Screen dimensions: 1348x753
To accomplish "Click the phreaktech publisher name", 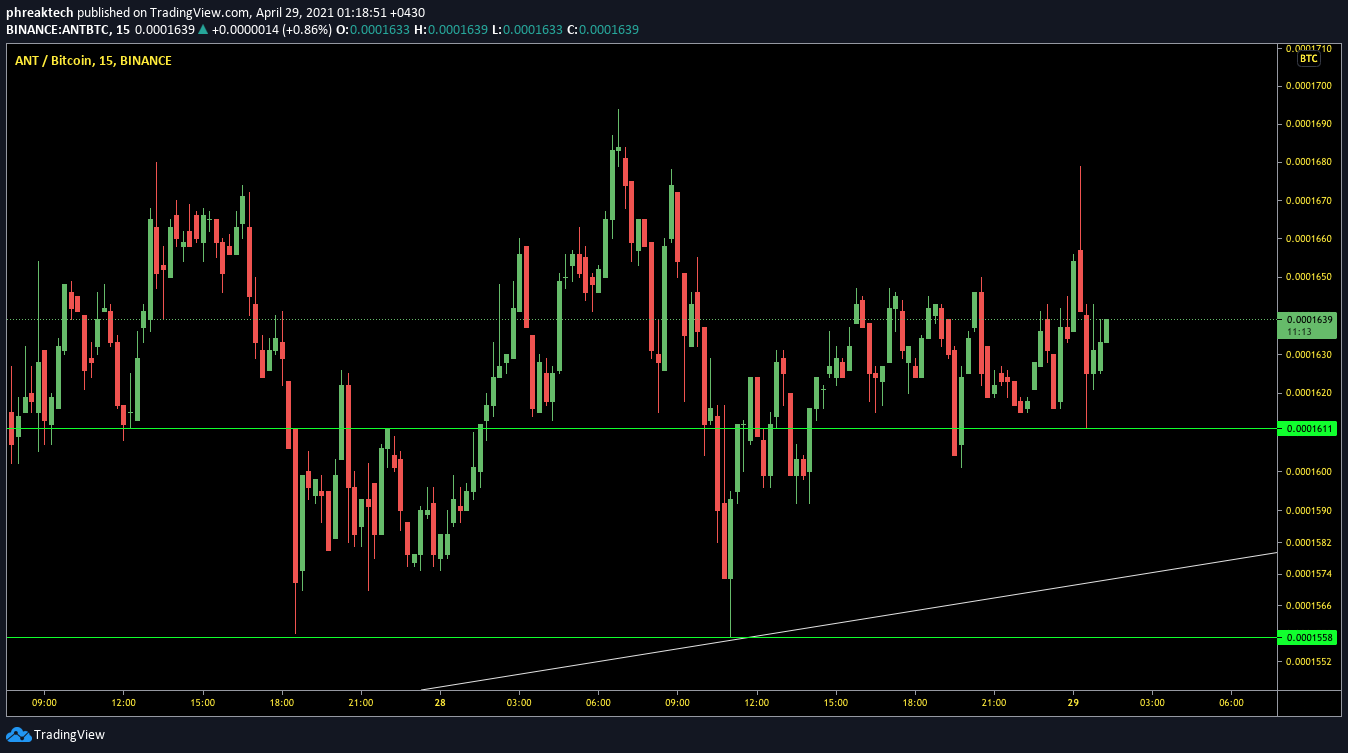I will point(39,12).
